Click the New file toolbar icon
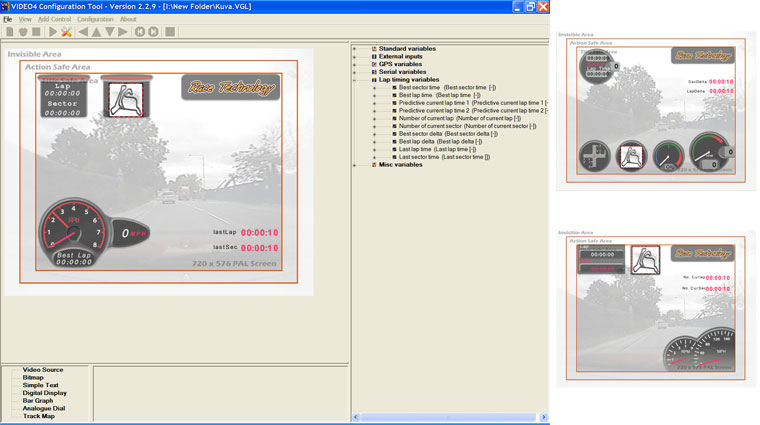Screen dimensions: 760x425 9,32
